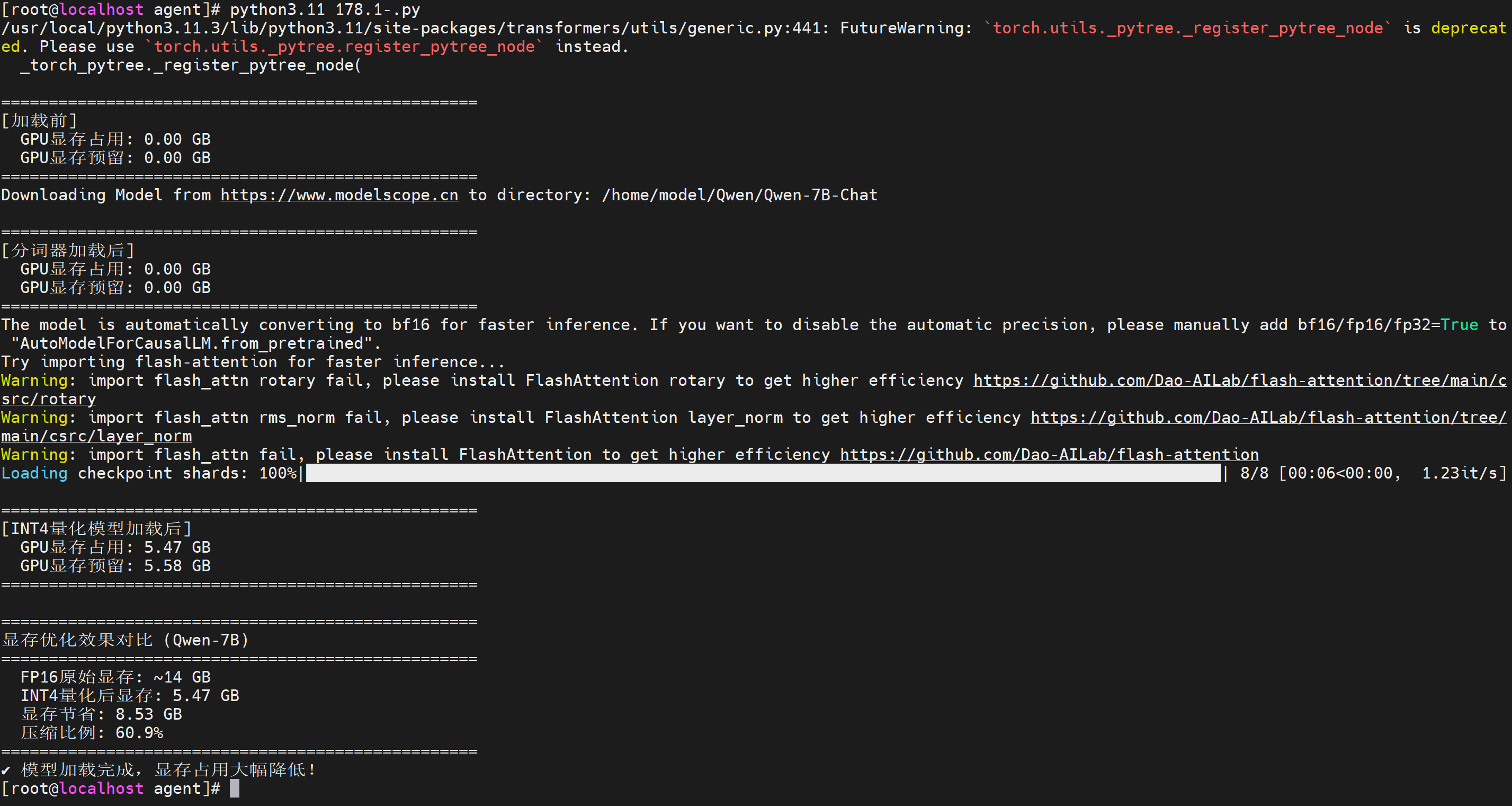
Task: Click the 'Warning' label for rms_norm import
Action: pyautogui.click(x=34, y=418)
